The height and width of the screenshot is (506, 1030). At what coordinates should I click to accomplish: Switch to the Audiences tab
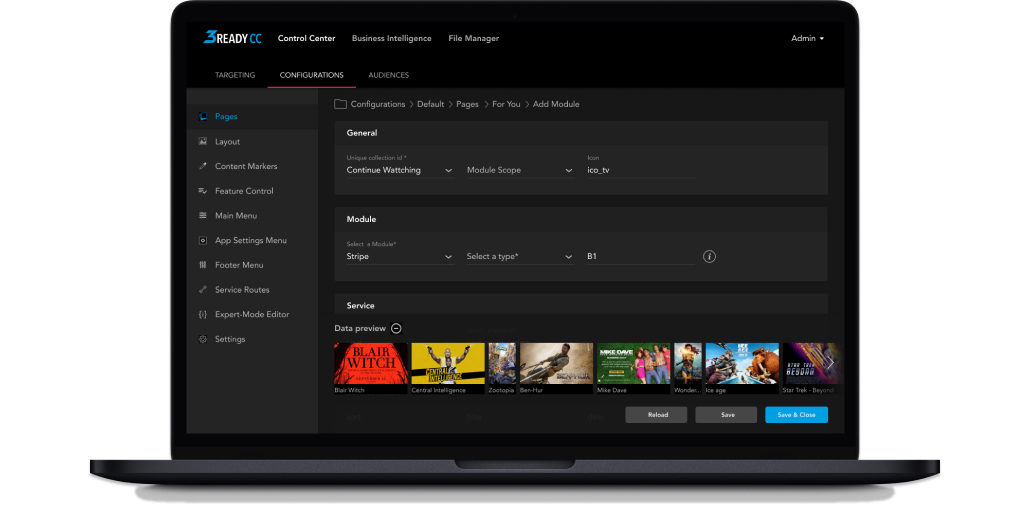tap(388, 75)
